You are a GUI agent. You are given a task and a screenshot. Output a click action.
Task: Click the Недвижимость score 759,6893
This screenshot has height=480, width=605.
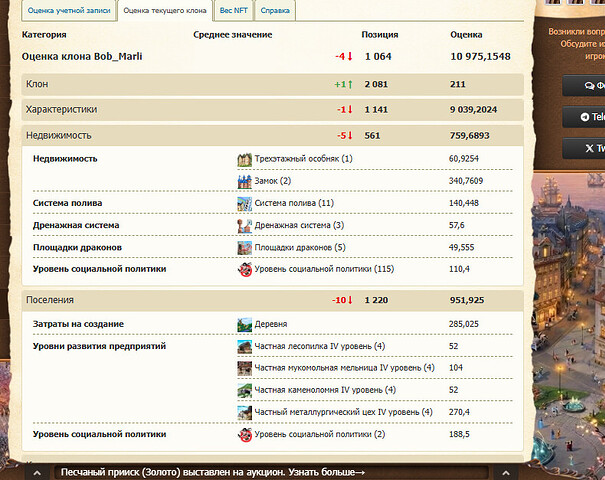(x=470, y=135)
